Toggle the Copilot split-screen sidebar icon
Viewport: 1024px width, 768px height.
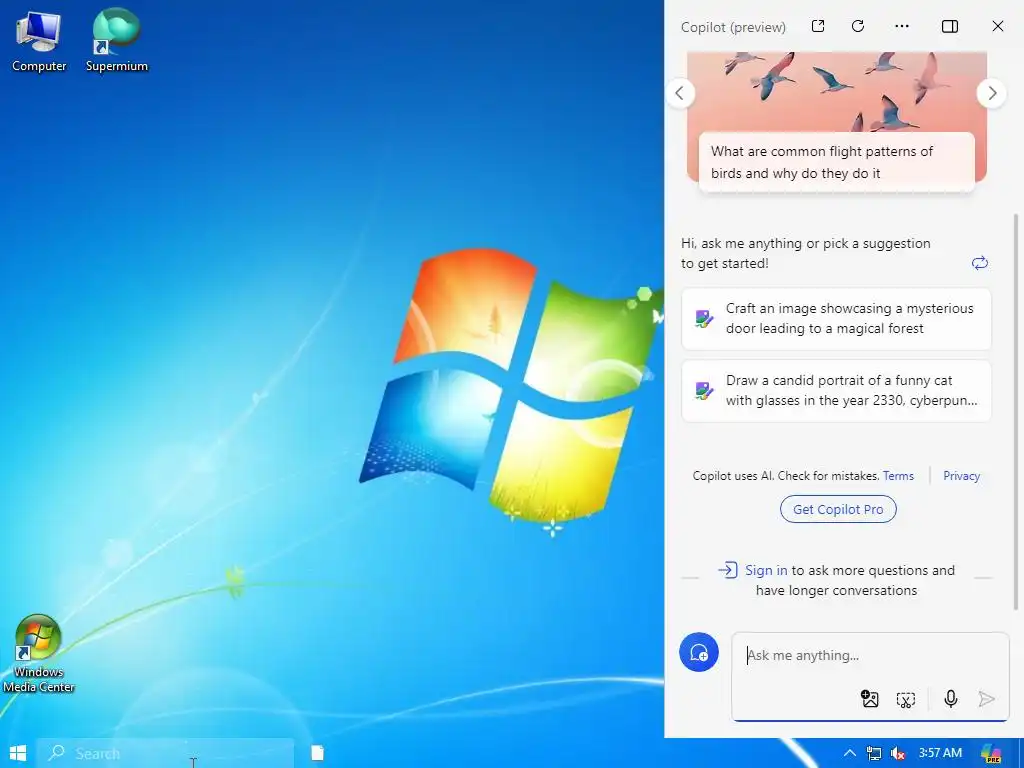point(950,26)
